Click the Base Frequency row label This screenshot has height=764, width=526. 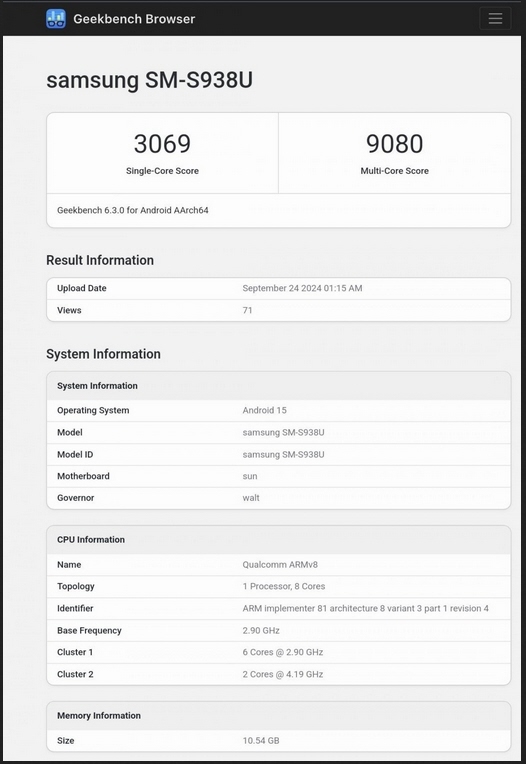[89, 630]
